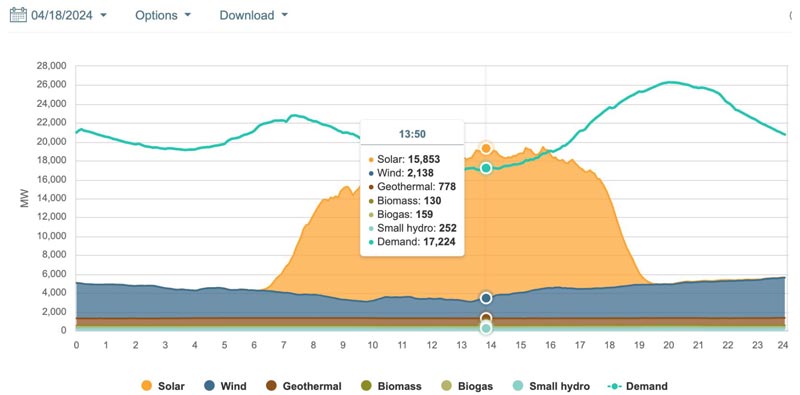Viewport: 800px width, 395px height.
Task: Click the blue Wind marker at 13:50
Action: click(486, 298)
